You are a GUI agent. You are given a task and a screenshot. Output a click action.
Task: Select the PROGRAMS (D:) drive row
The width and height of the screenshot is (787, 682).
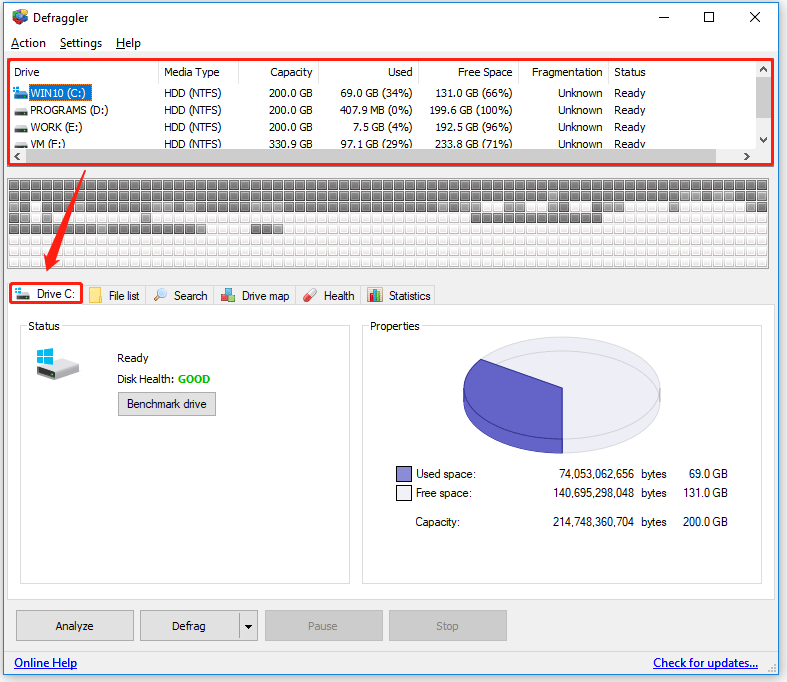coord(383,110)
